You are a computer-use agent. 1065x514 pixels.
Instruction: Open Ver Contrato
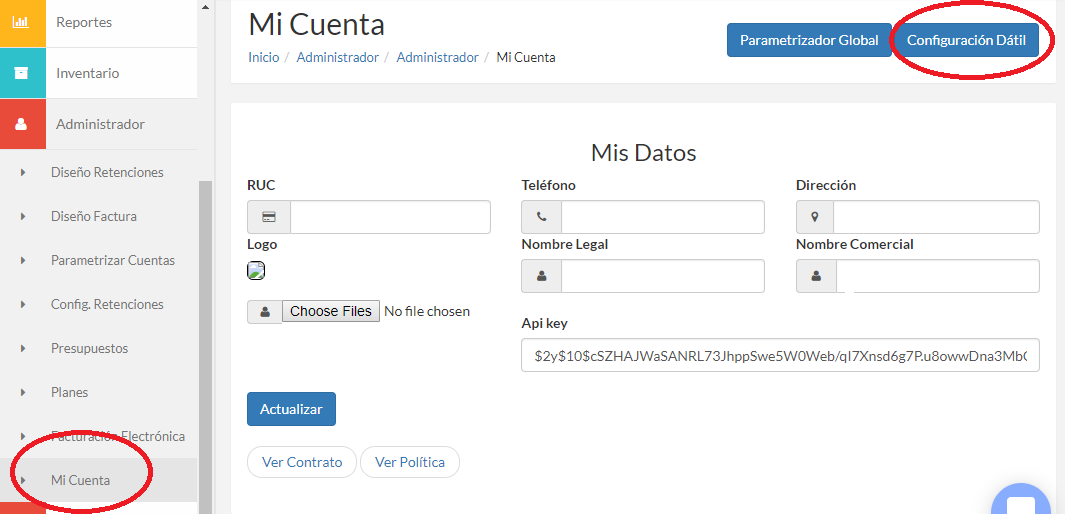click(302, 462)
